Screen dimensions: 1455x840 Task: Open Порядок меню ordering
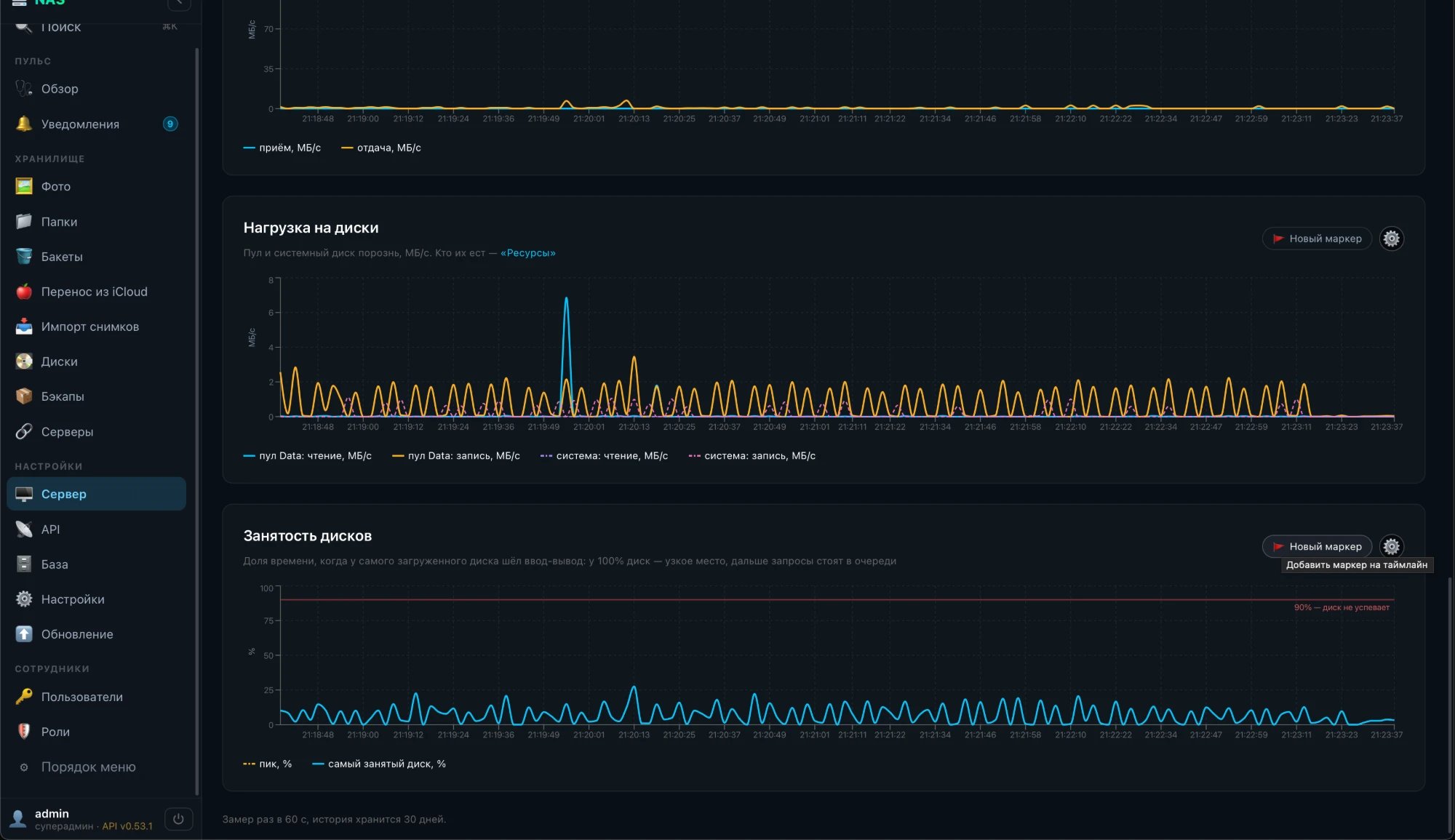(96, 767)
